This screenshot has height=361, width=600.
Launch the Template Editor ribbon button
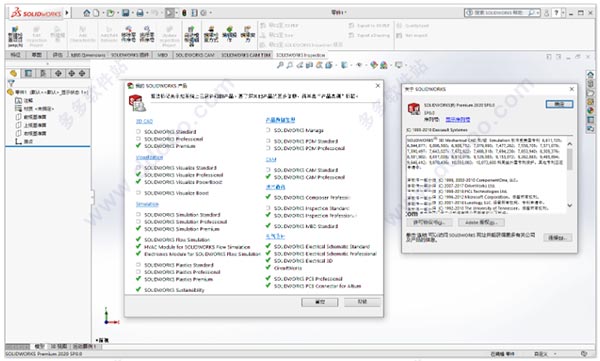(x=191, y=36)
